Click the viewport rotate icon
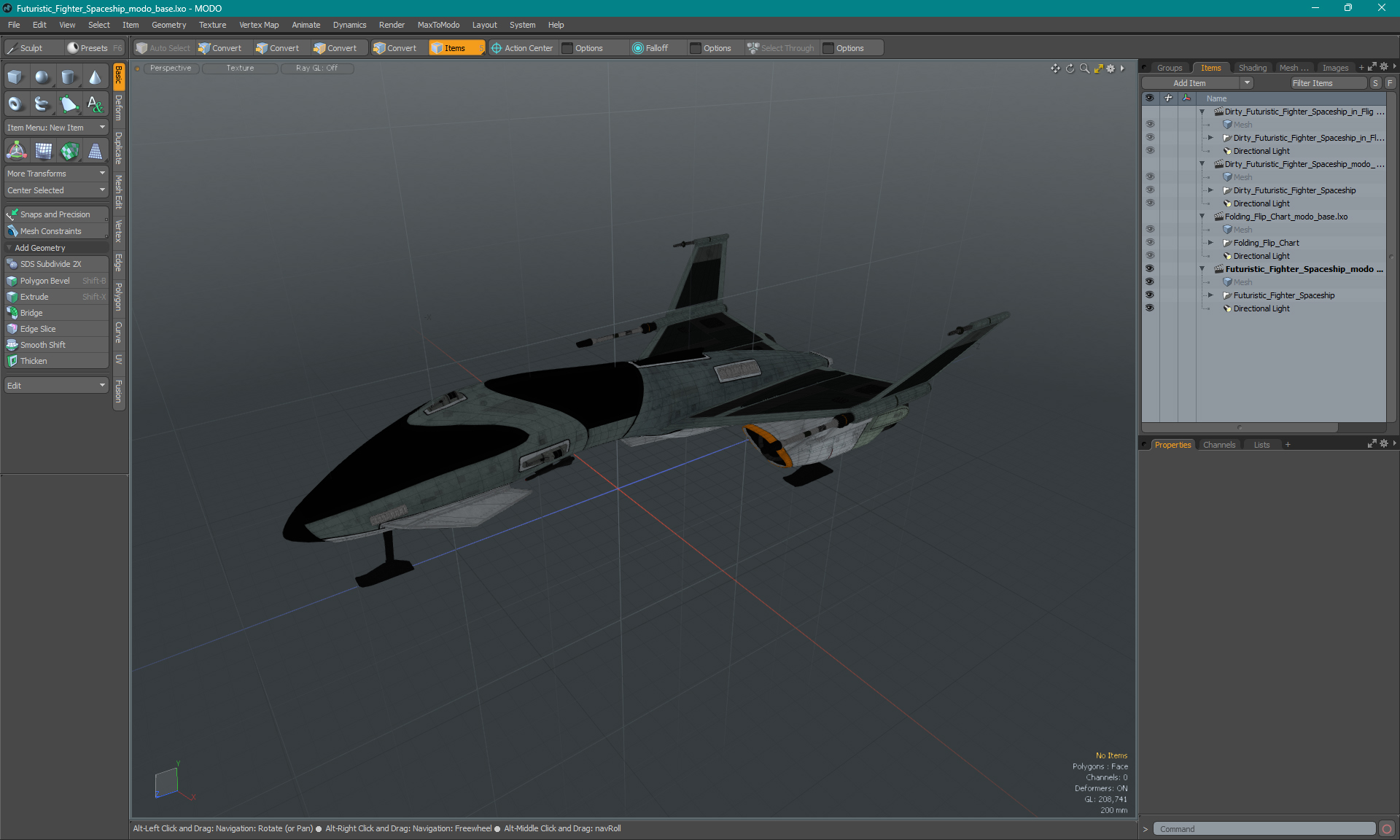 1070,68
